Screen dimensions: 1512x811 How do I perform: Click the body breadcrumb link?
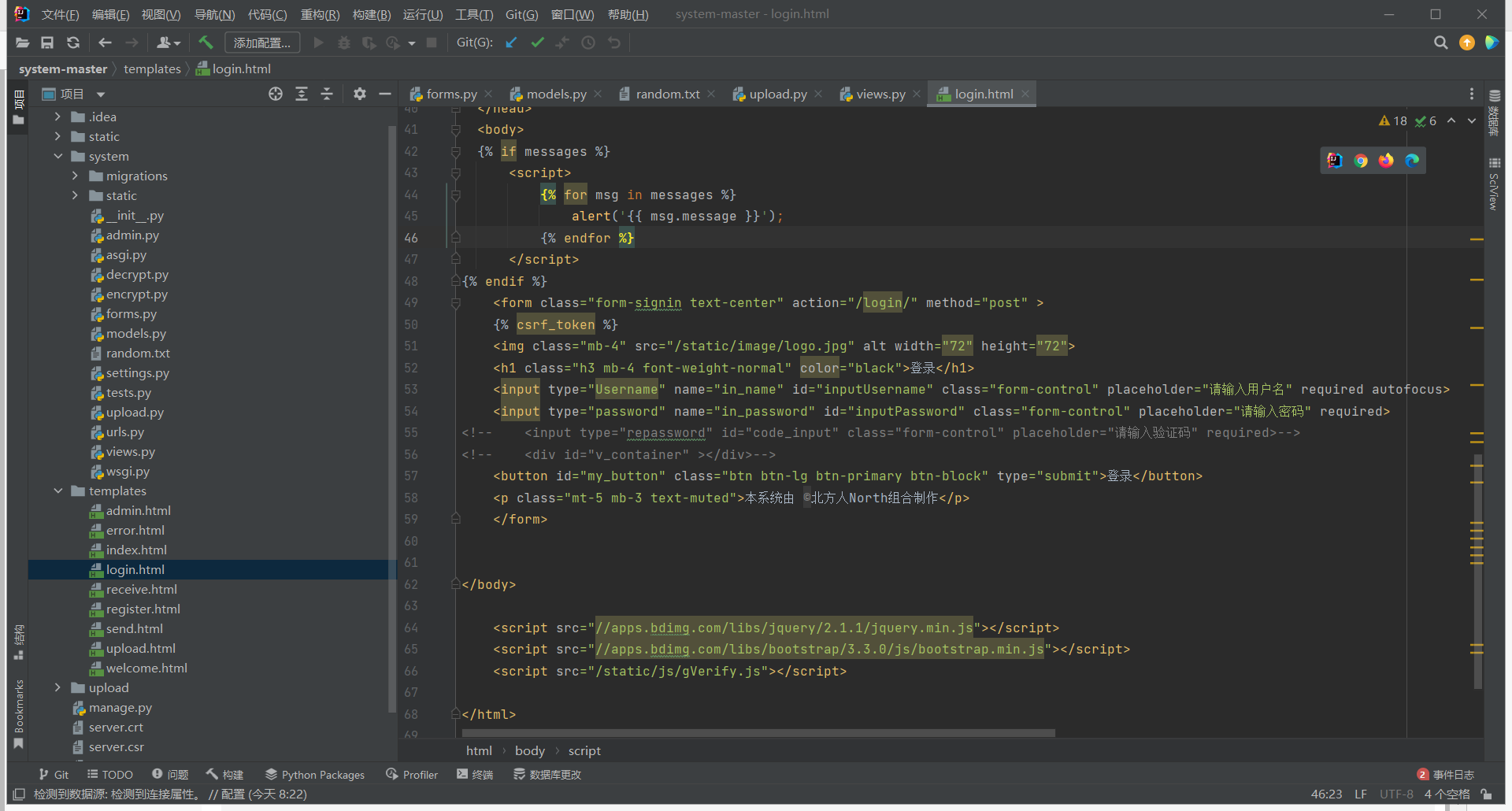pos(529,750)
